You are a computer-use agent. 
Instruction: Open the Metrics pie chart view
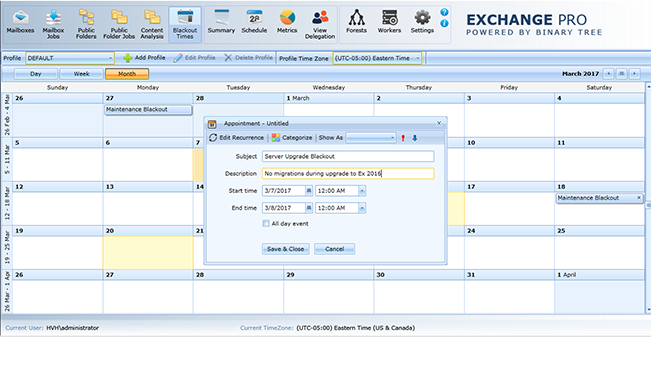coord(287,23)
